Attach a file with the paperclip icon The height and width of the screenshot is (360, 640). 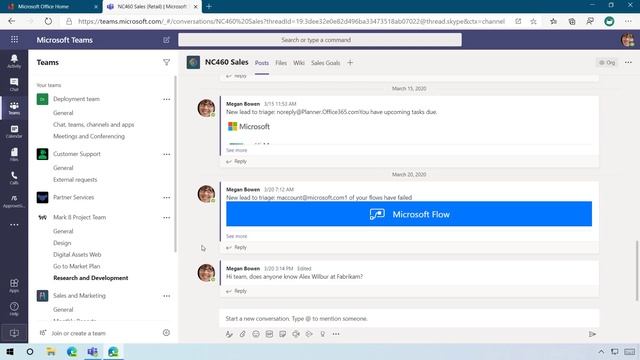242,334
